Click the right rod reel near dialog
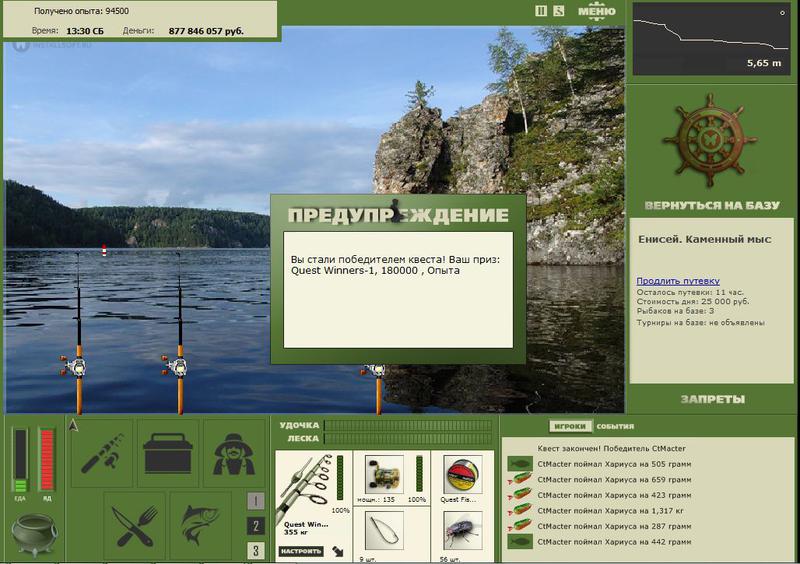This screenshot has height=564, width=800. pos(374,370)
